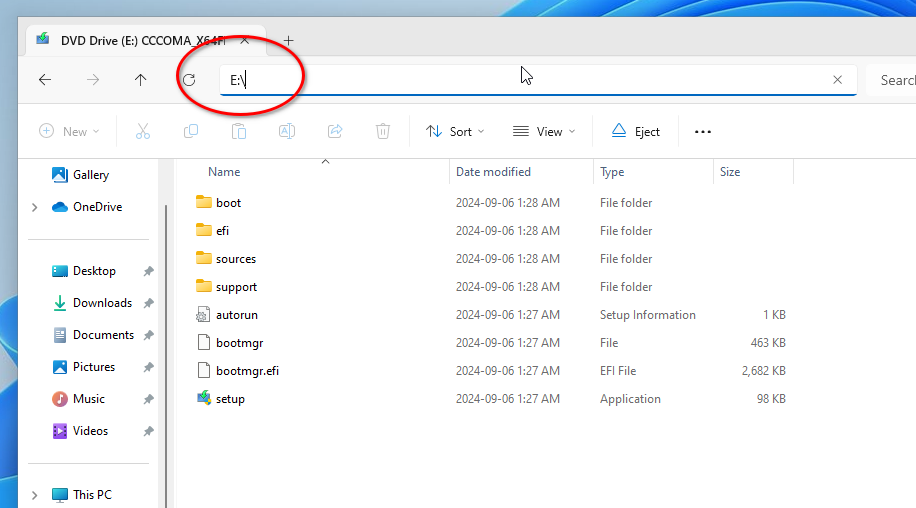Open Videos in quick access

(x=90, y=431)
